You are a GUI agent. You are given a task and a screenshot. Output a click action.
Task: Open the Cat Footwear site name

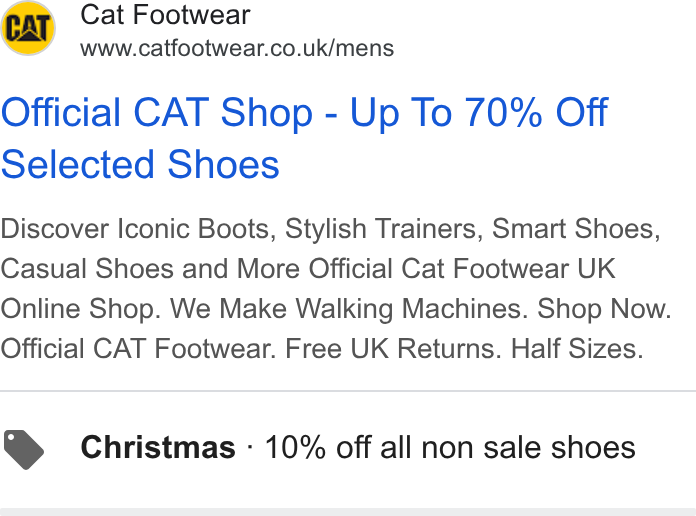click(x=165, y=15)
